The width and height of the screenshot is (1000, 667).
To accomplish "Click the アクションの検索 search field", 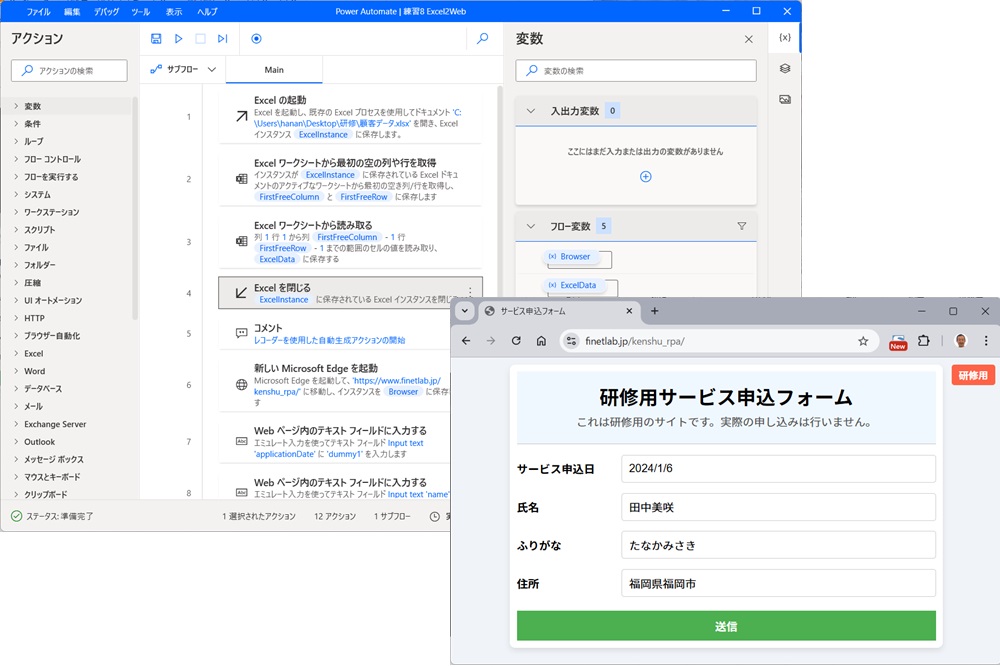I will pos(70,71).
